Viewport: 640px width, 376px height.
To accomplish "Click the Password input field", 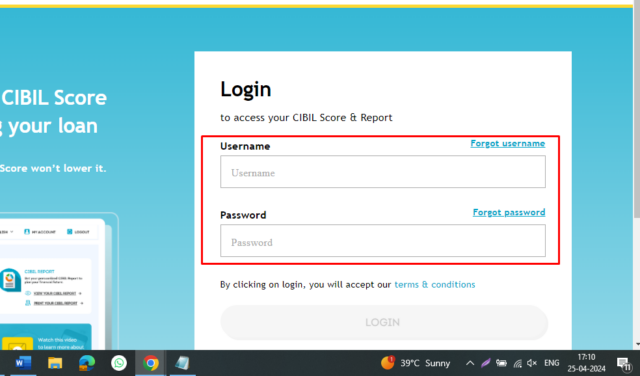I will pos(382,241).
